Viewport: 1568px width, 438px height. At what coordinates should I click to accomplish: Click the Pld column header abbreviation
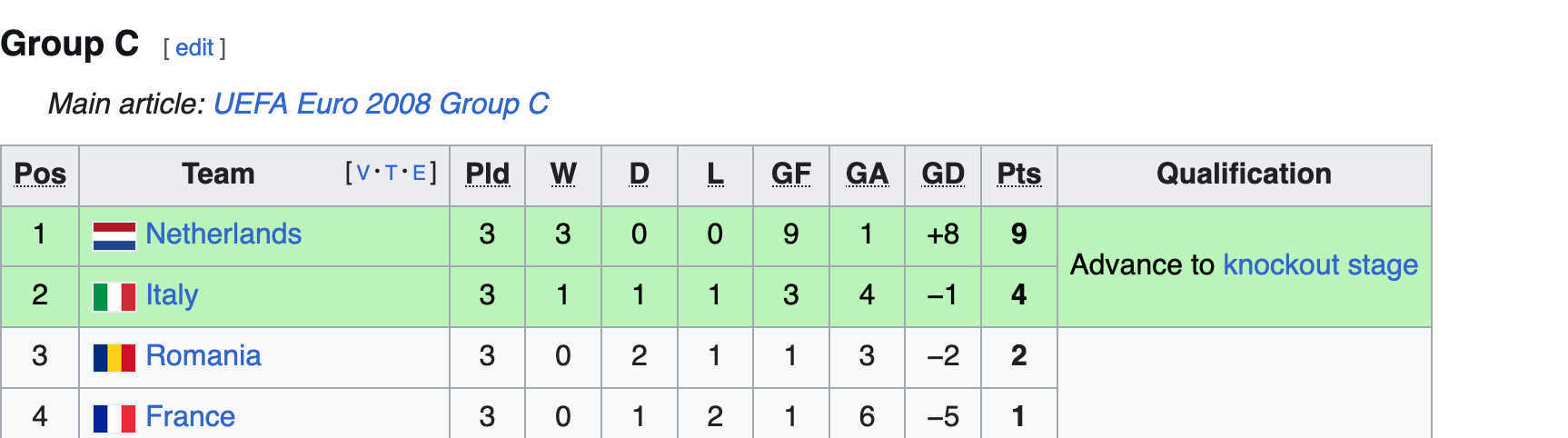click(x=487, y=174)
